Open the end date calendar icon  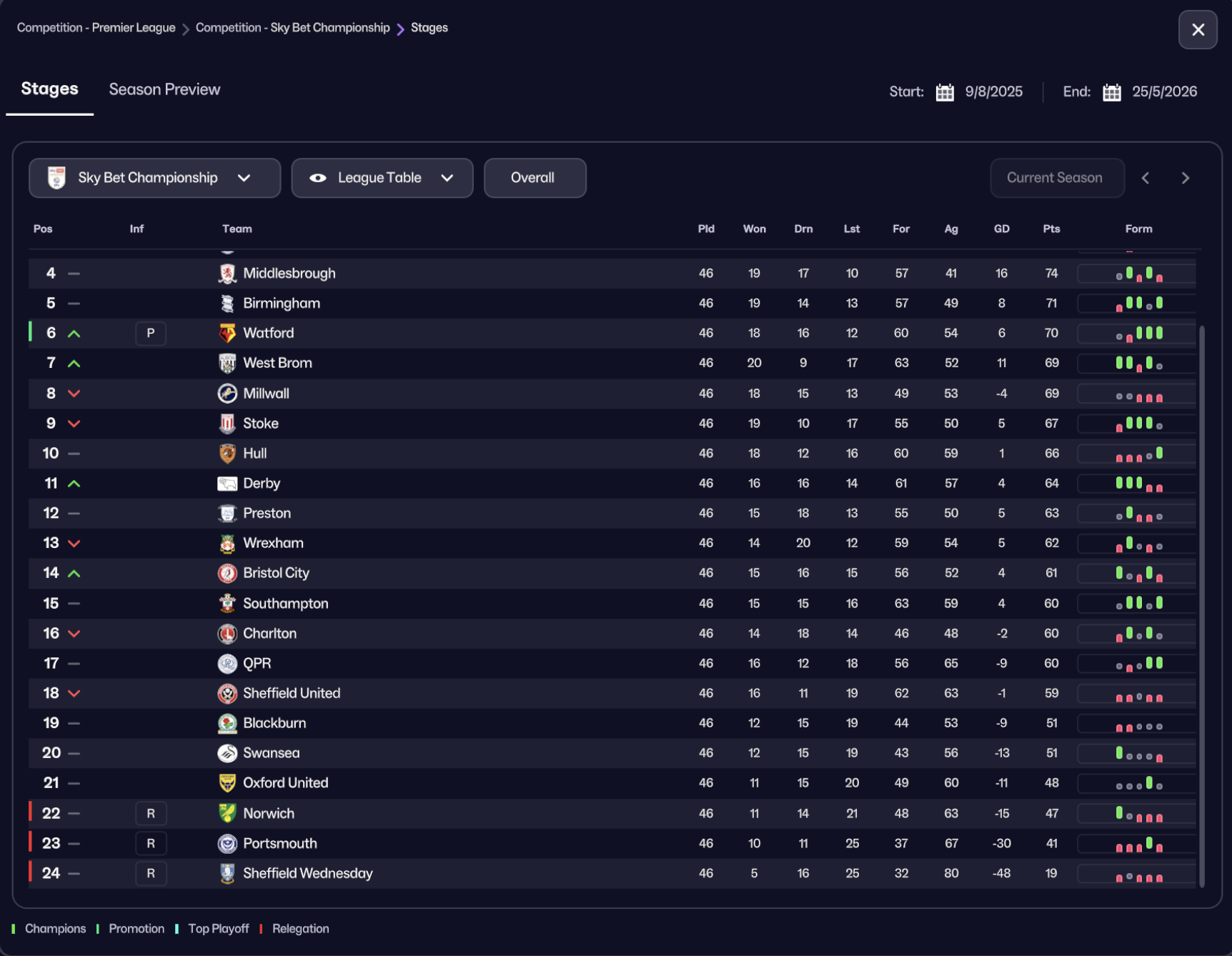(x=1112, y=92)
